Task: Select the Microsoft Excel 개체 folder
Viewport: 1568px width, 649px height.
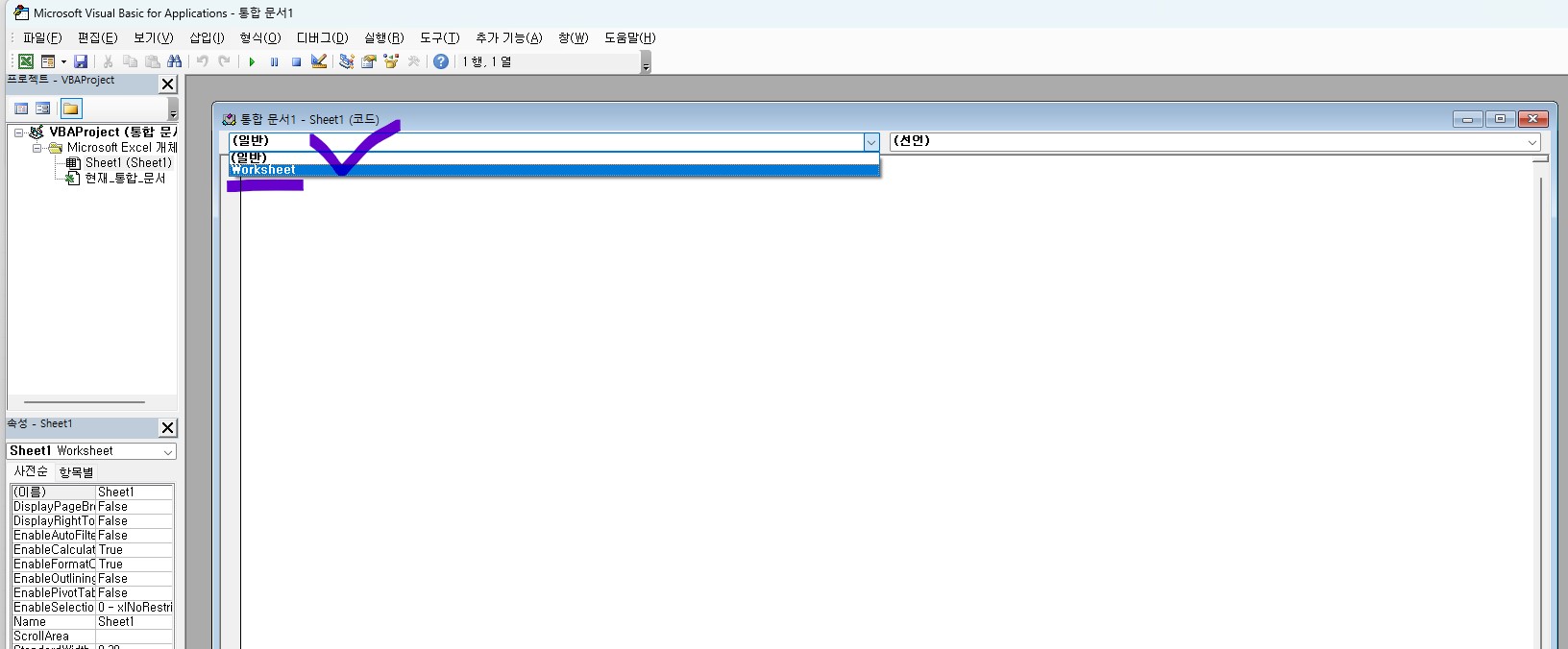Action: click(x=122, y=147)
